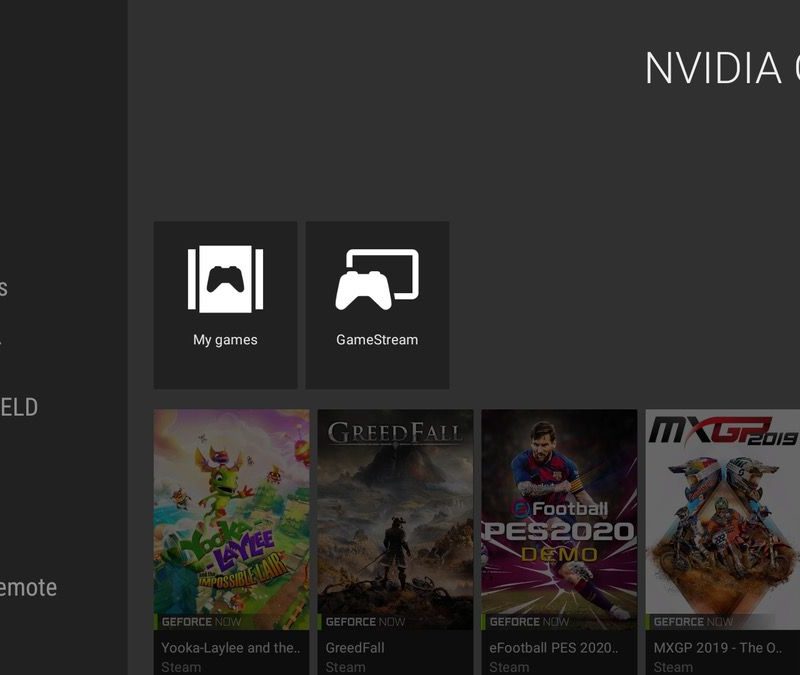Click Steam label under eFootball PES 2020
The height and width of the screenshot is (675, 800).
(x=509, y=667)
